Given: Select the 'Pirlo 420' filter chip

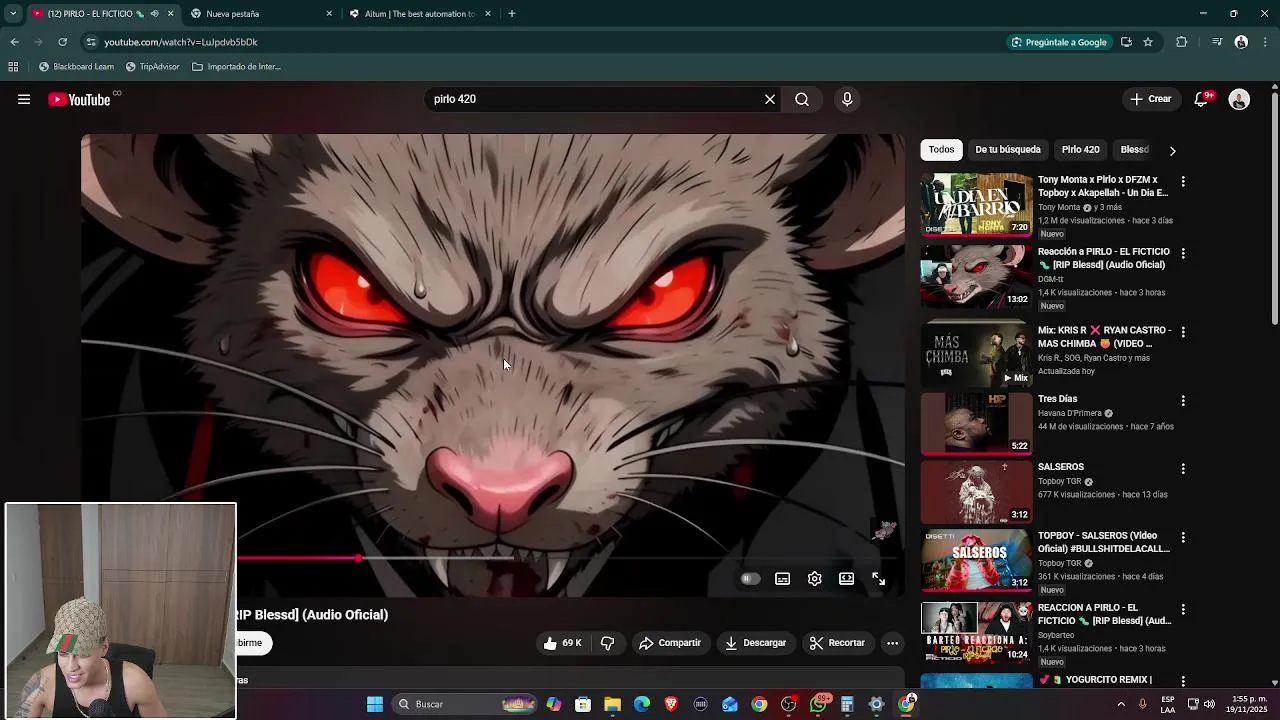Looking at the screenshot, I should tap(1080, 150).
